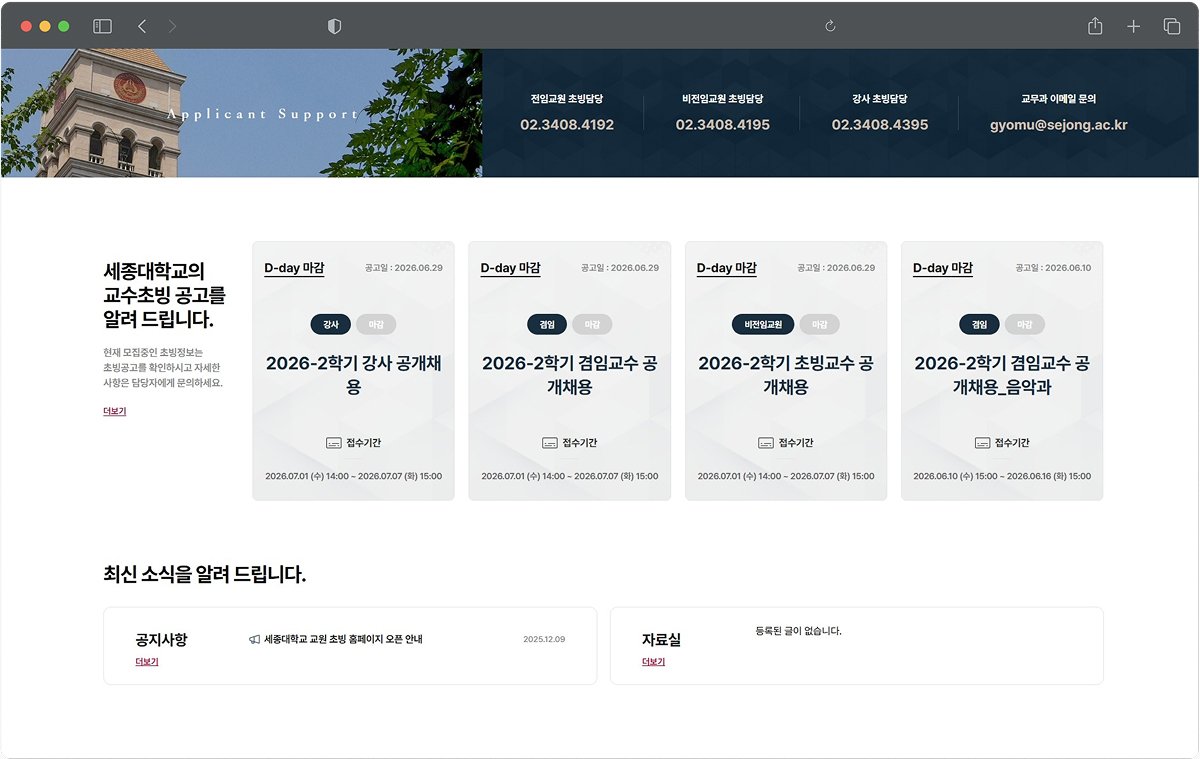Click notice date 2025.12.09

click(544, 639)
